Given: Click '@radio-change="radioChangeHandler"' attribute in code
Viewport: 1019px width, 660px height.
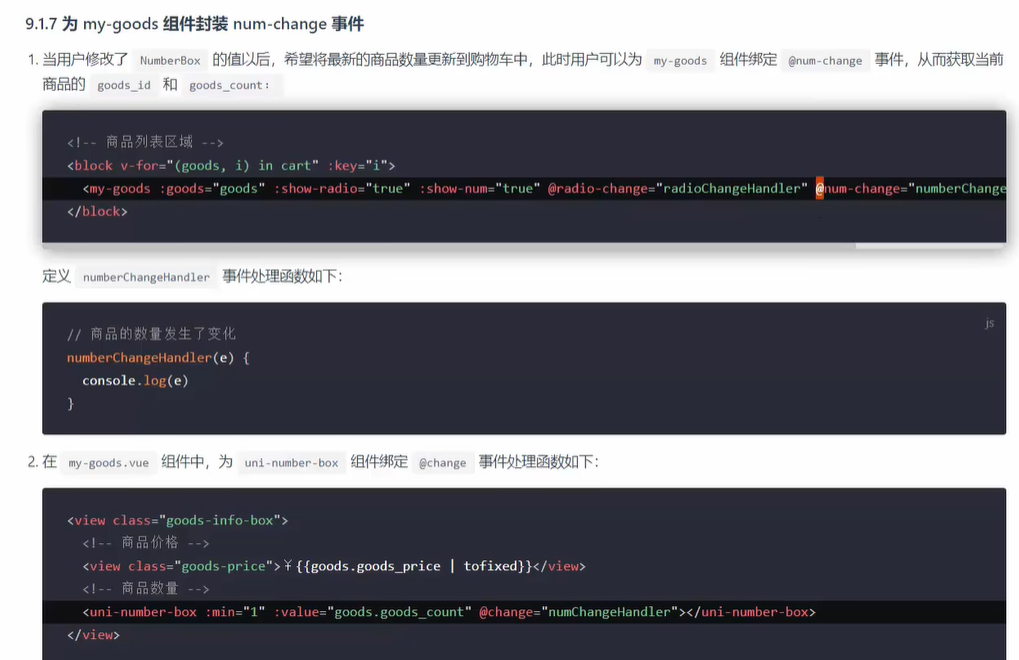Looking at the screenshot, I should pyautogui.click(x=677, y=188).
